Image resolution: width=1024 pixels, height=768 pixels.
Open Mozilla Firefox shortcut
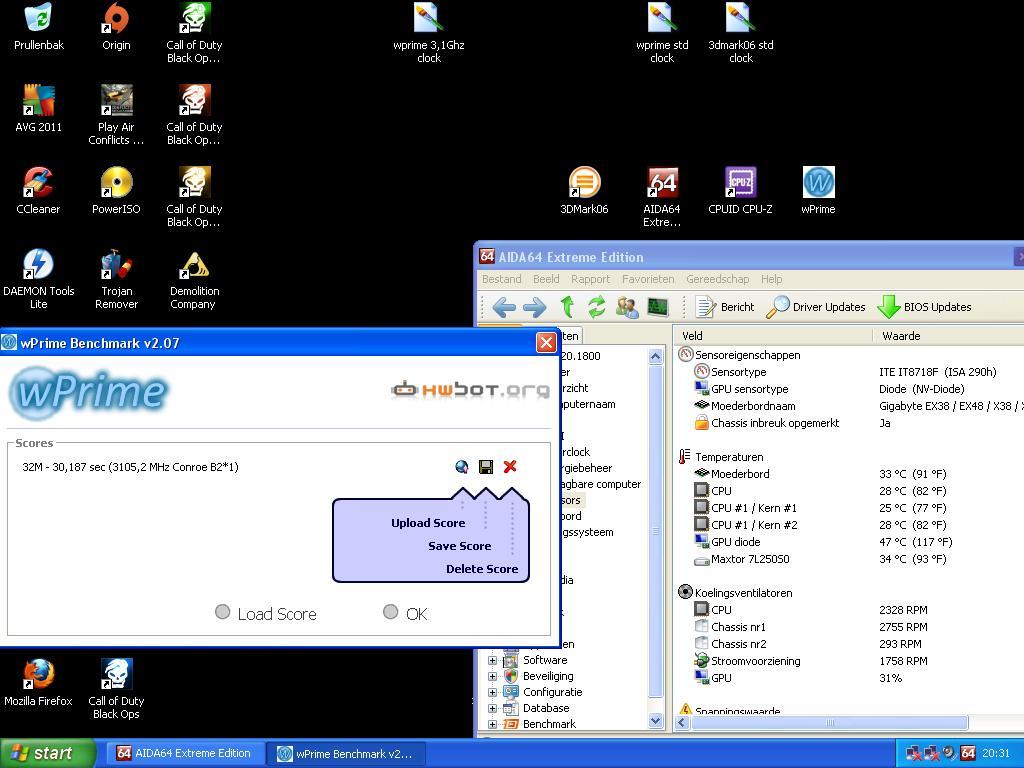point(39,683)
